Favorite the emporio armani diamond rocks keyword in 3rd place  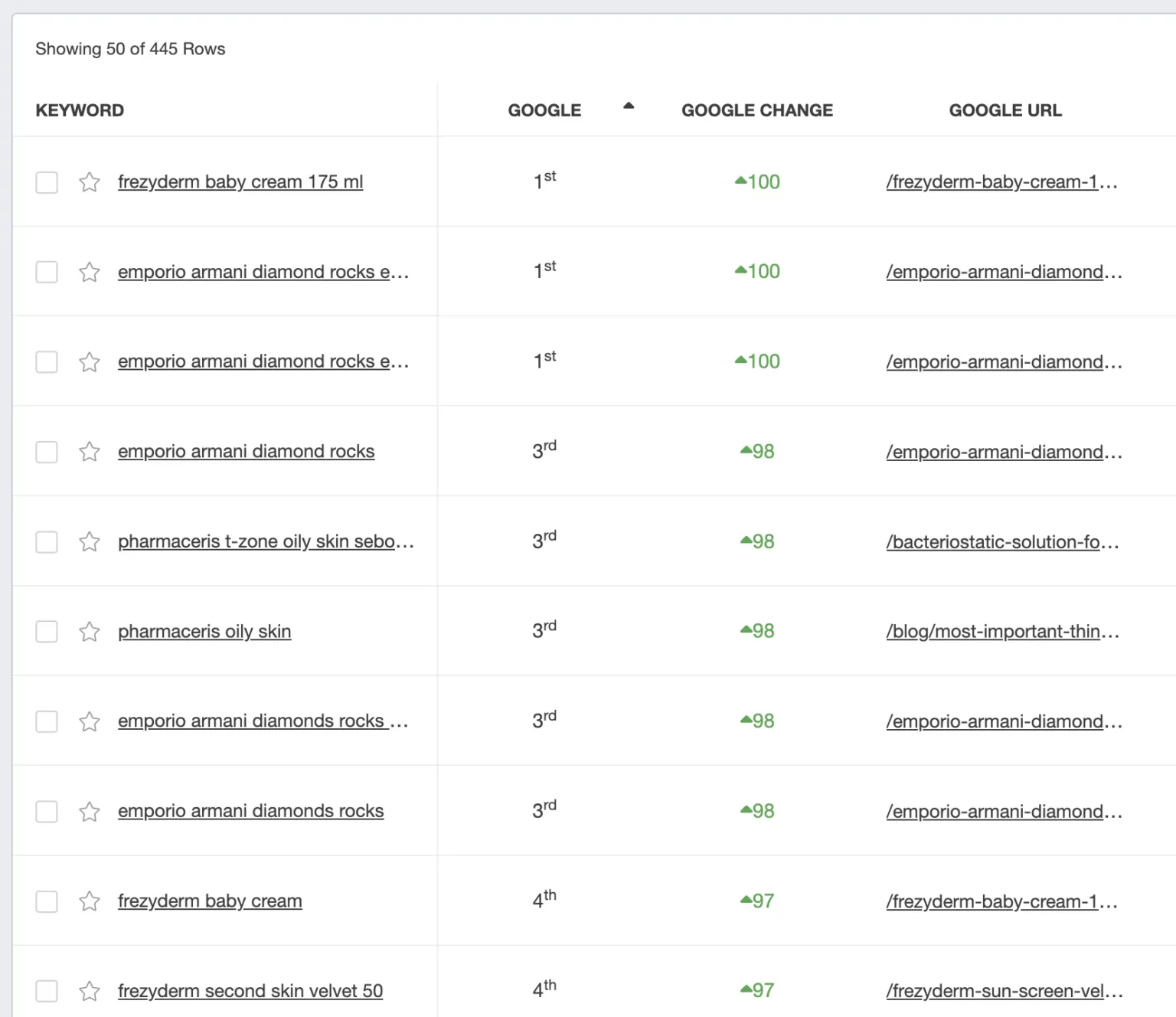click(90, 452)
